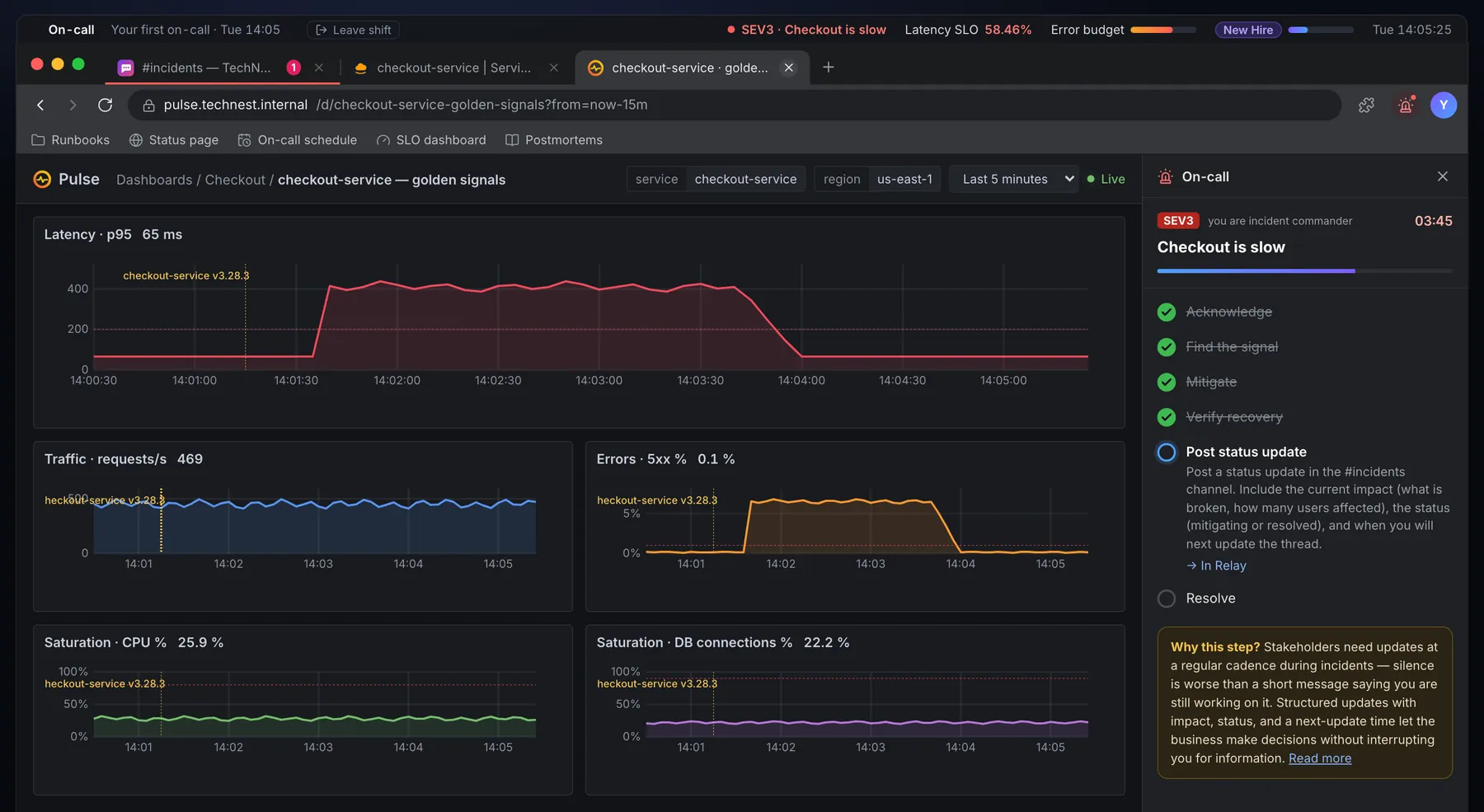This screenshot has height=812, width=1484.
Task: Click the site lock icon in the address bar
Action: (x=149, y=105)
